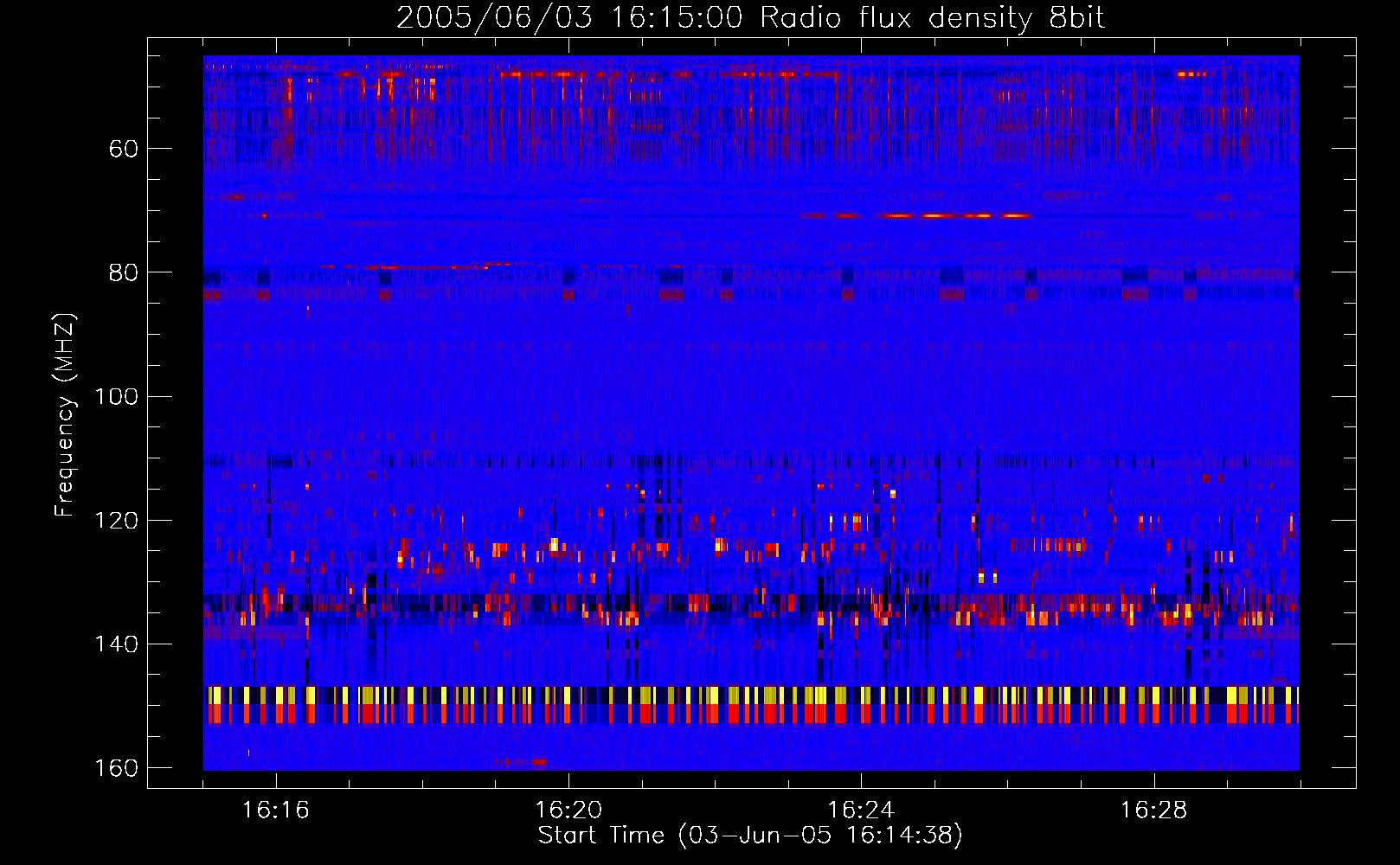
Task: Click the 140 frequency tick label
Action: 116,644
